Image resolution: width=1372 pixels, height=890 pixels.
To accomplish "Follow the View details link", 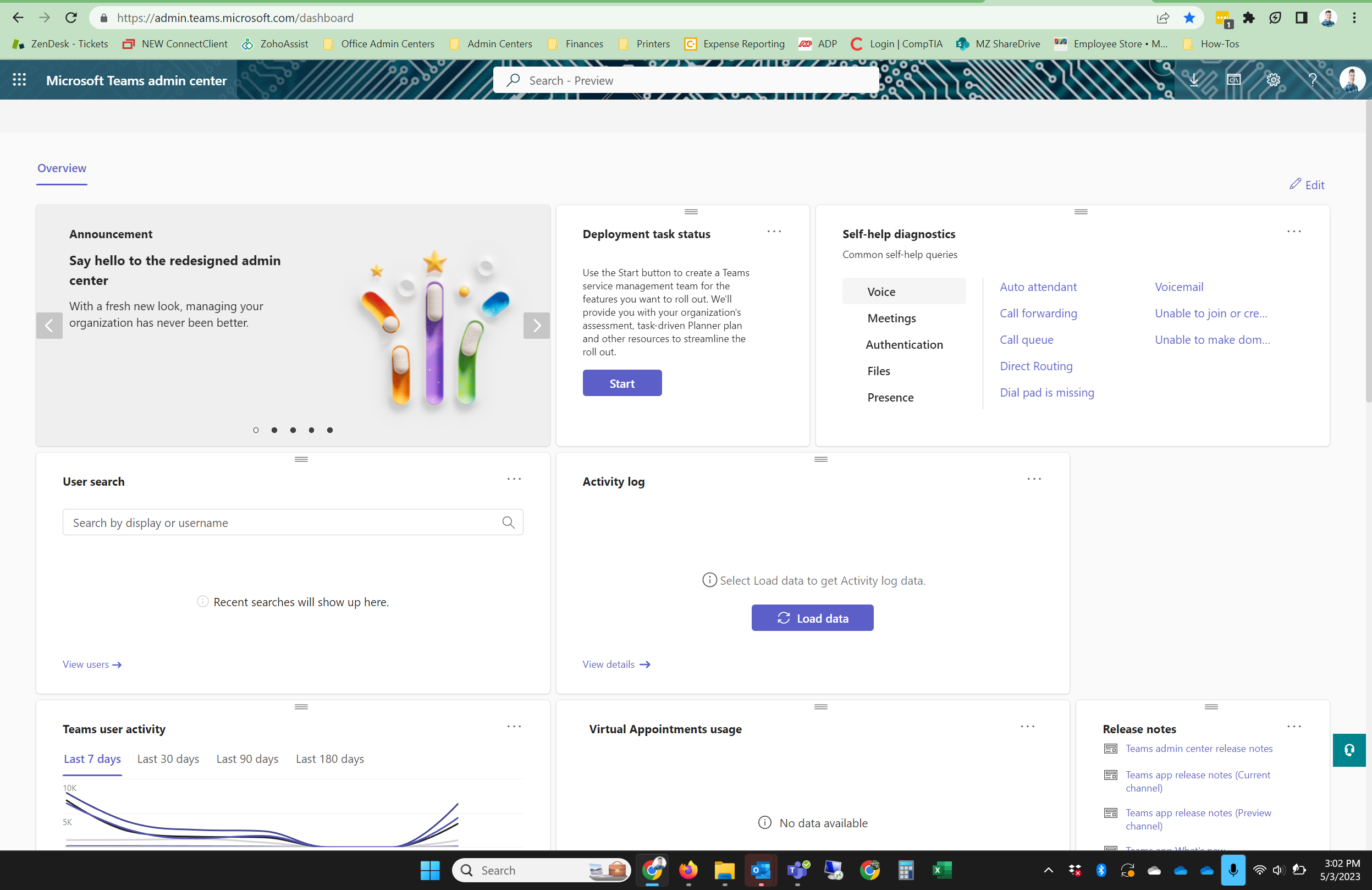I will coord(616,664).
